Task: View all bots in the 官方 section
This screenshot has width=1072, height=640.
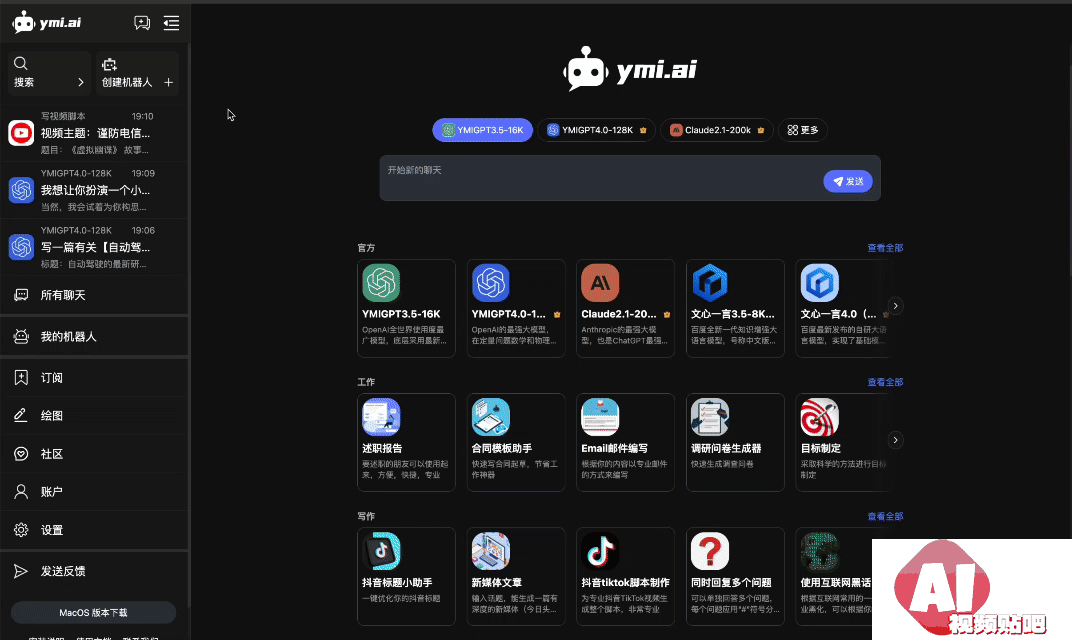Action: [x=885, y=248]
